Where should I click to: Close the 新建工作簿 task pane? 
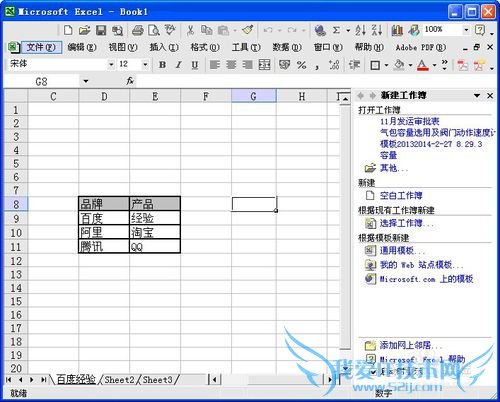490,96
